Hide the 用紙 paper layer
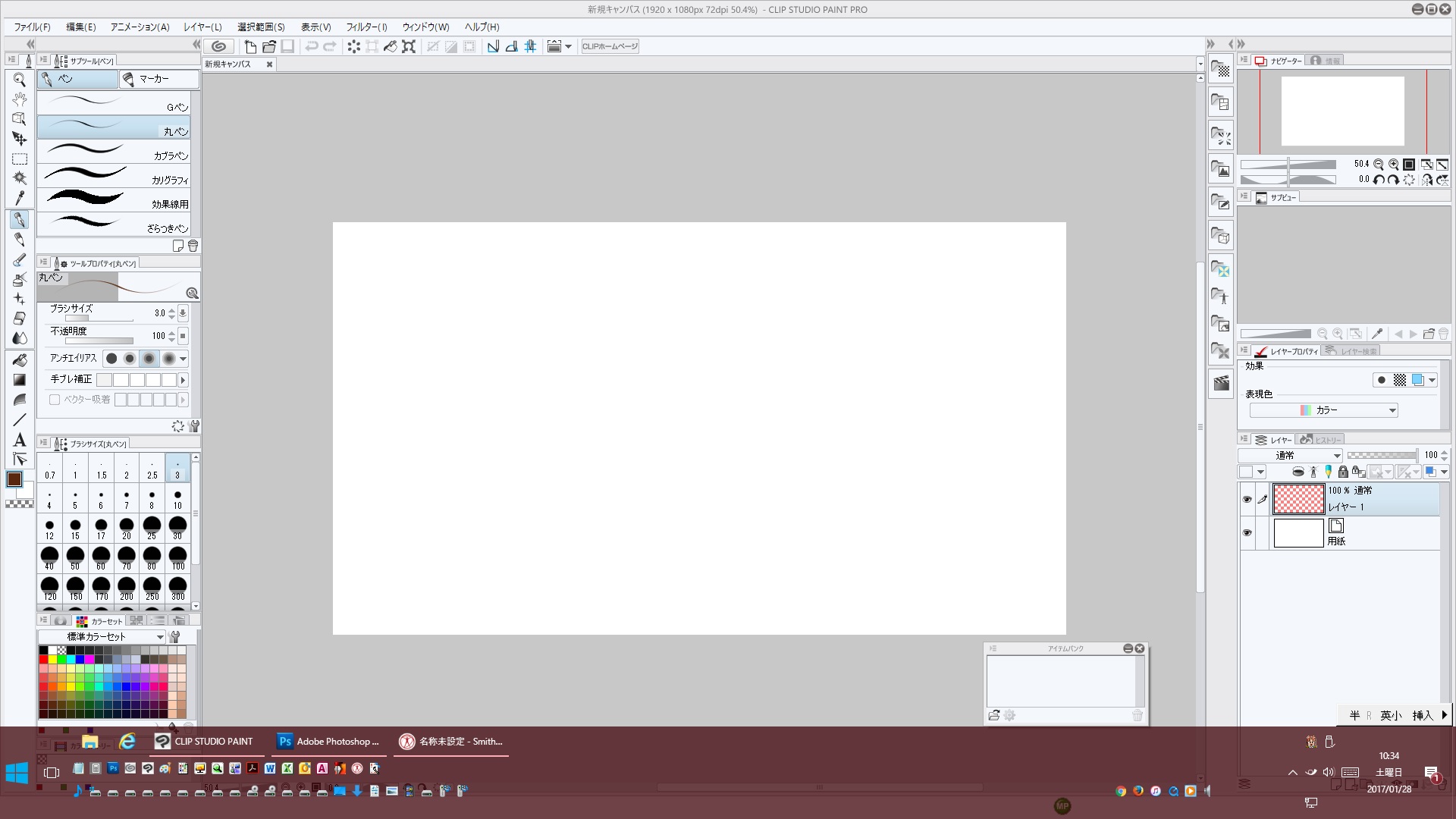Screen dimensions: 1456x819 pos(1247,533)
